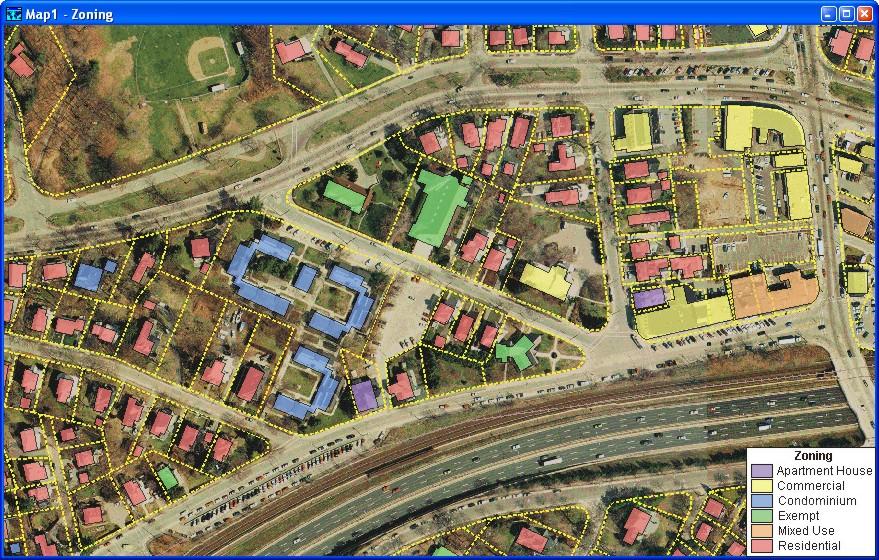This screenshot has height=560, width=879.
Task: Click the Mixed Use legend label
Action: click(x=805, y=531)
